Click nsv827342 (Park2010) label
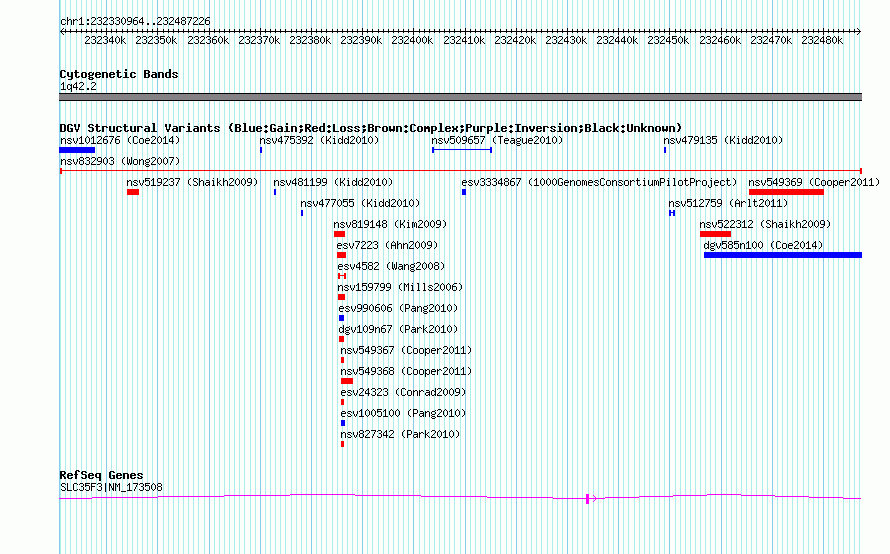This screenshot has width=890, height=554. tap(400, 434)
